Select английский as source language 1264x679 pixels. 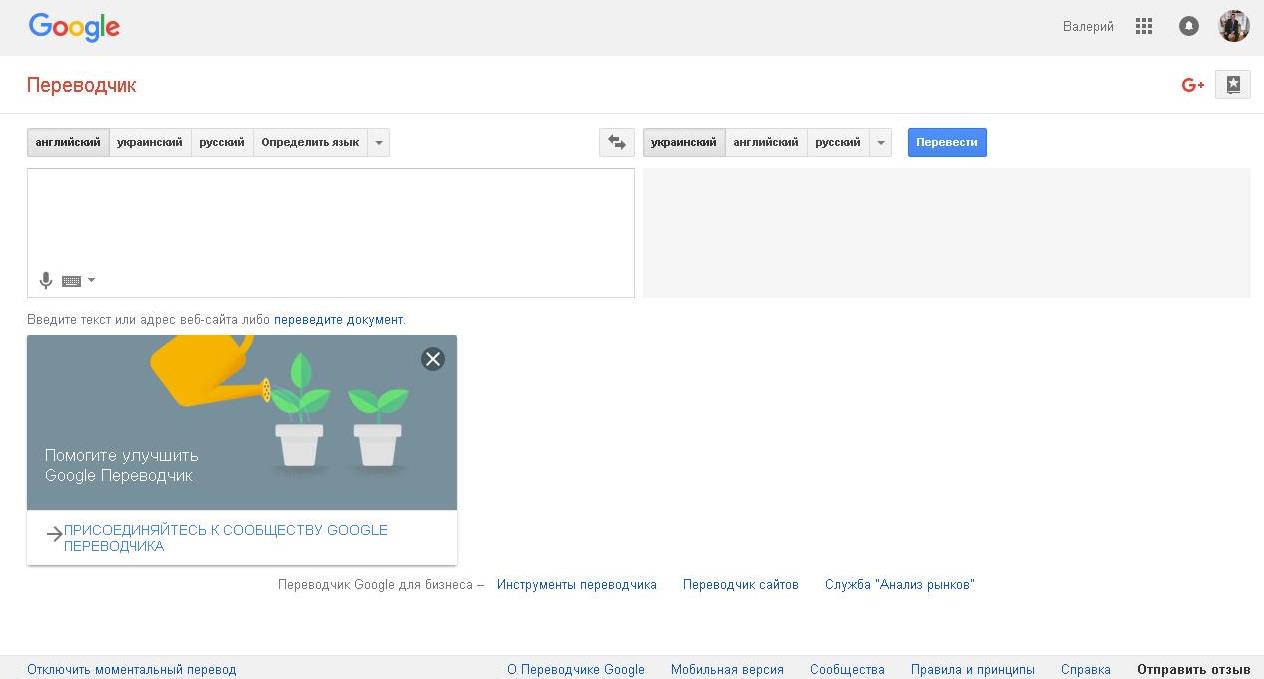[x=68, y=142]
